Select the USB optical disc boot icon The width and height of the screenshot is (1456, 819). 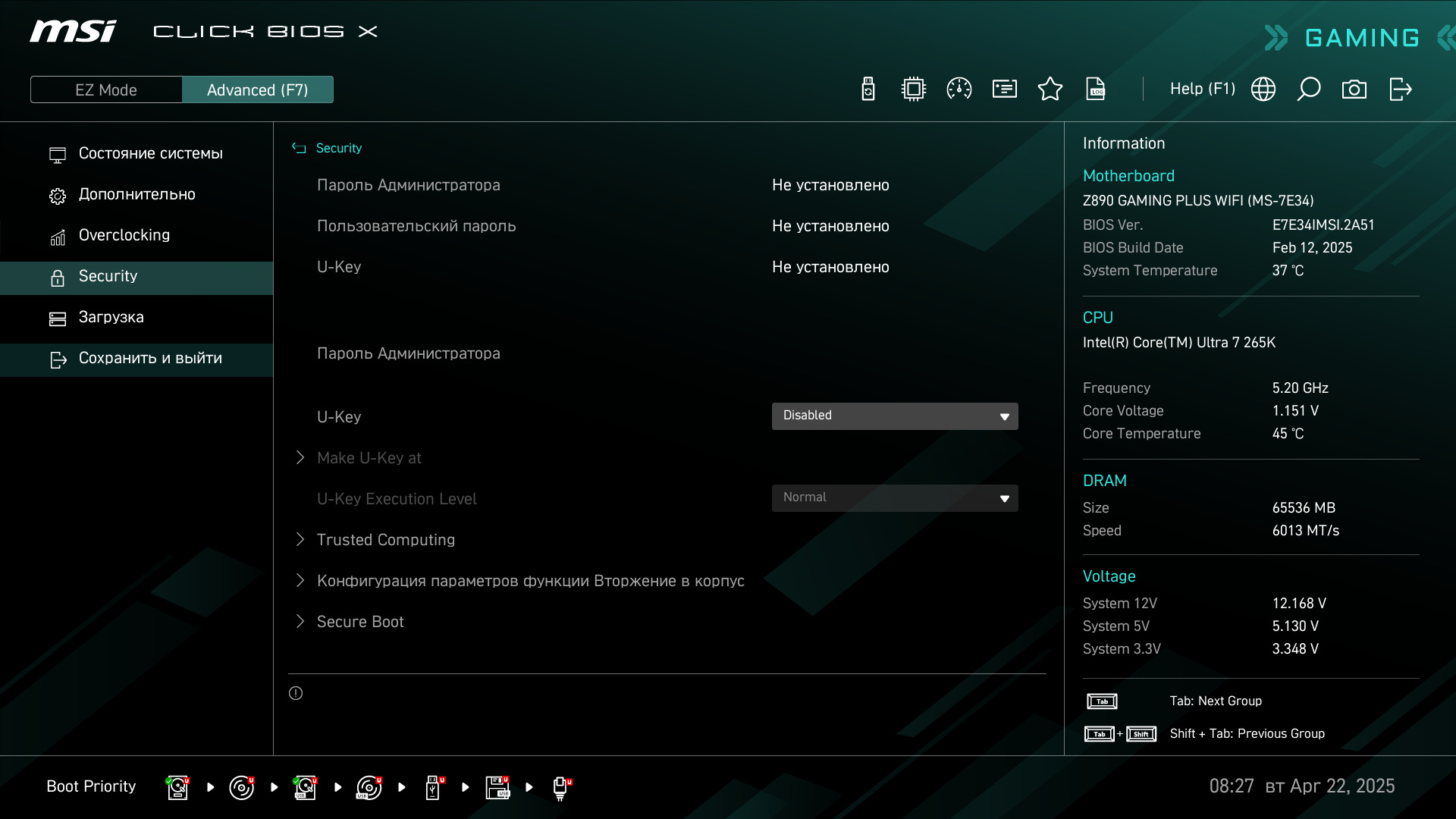pyautogui.click(x=369, y=787)
